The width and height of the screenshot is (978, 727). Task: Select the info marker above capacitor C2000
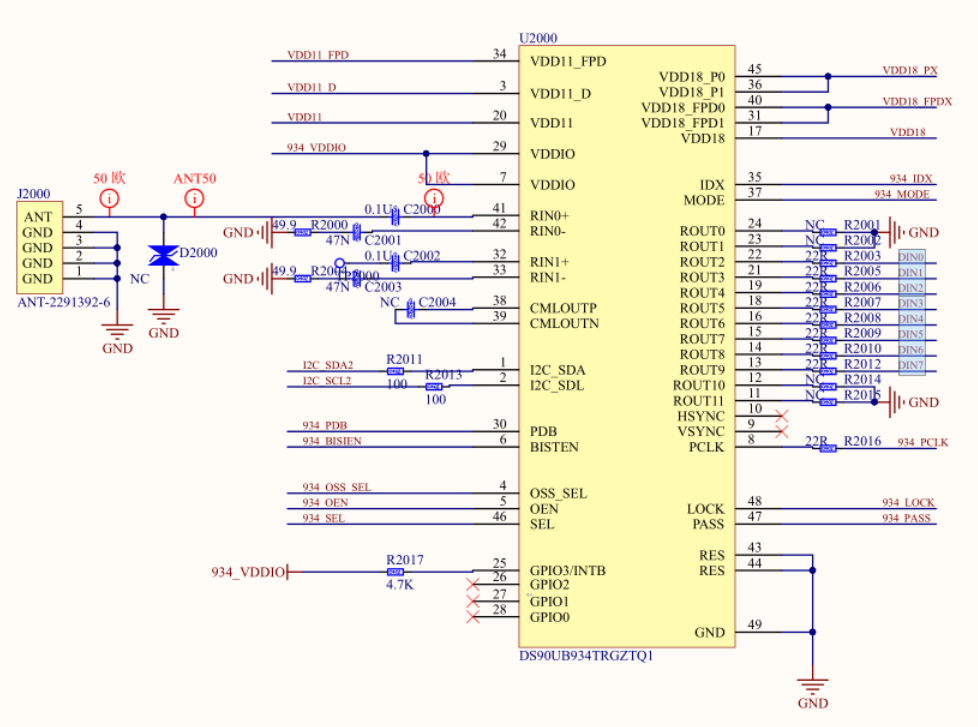[433, 199]
